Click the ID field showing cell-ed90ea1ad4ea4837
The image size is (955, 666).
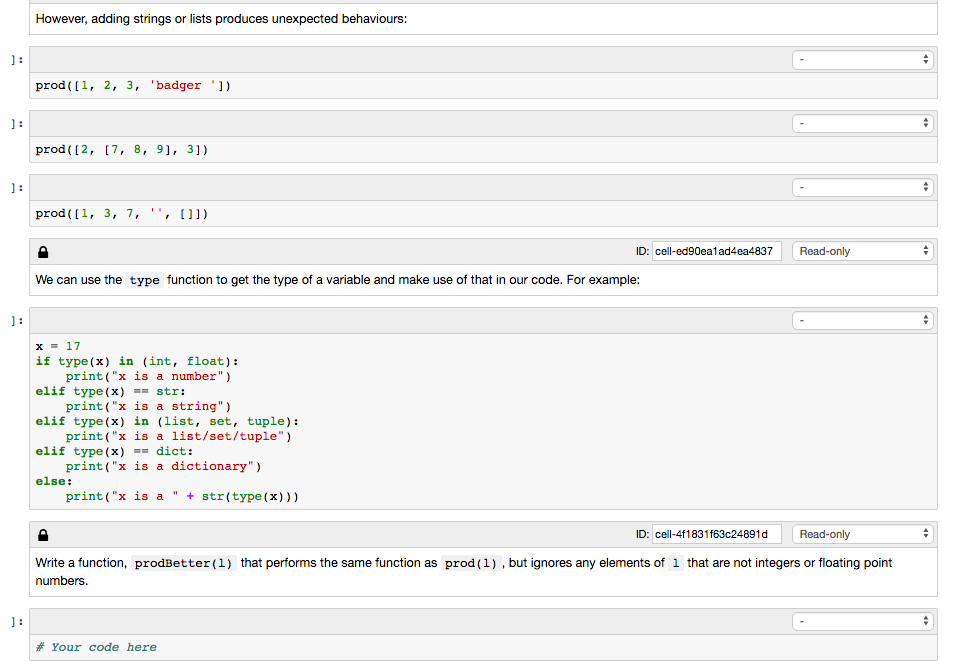pos(715,250)
